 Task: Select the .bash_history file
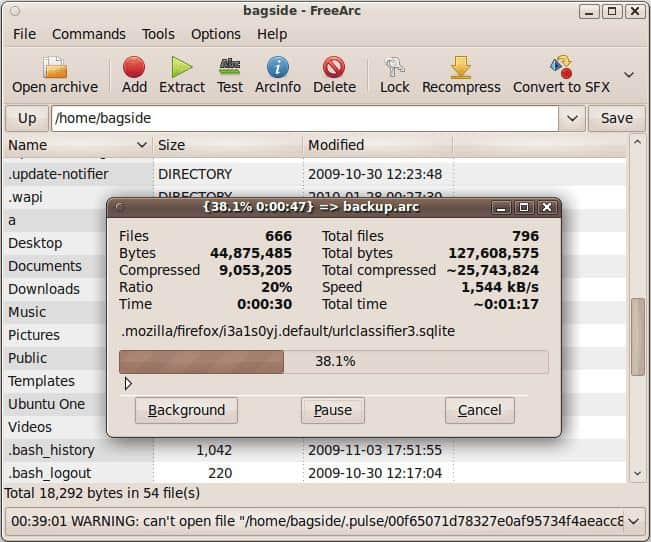pyautogui.click(x=315, y=450)
